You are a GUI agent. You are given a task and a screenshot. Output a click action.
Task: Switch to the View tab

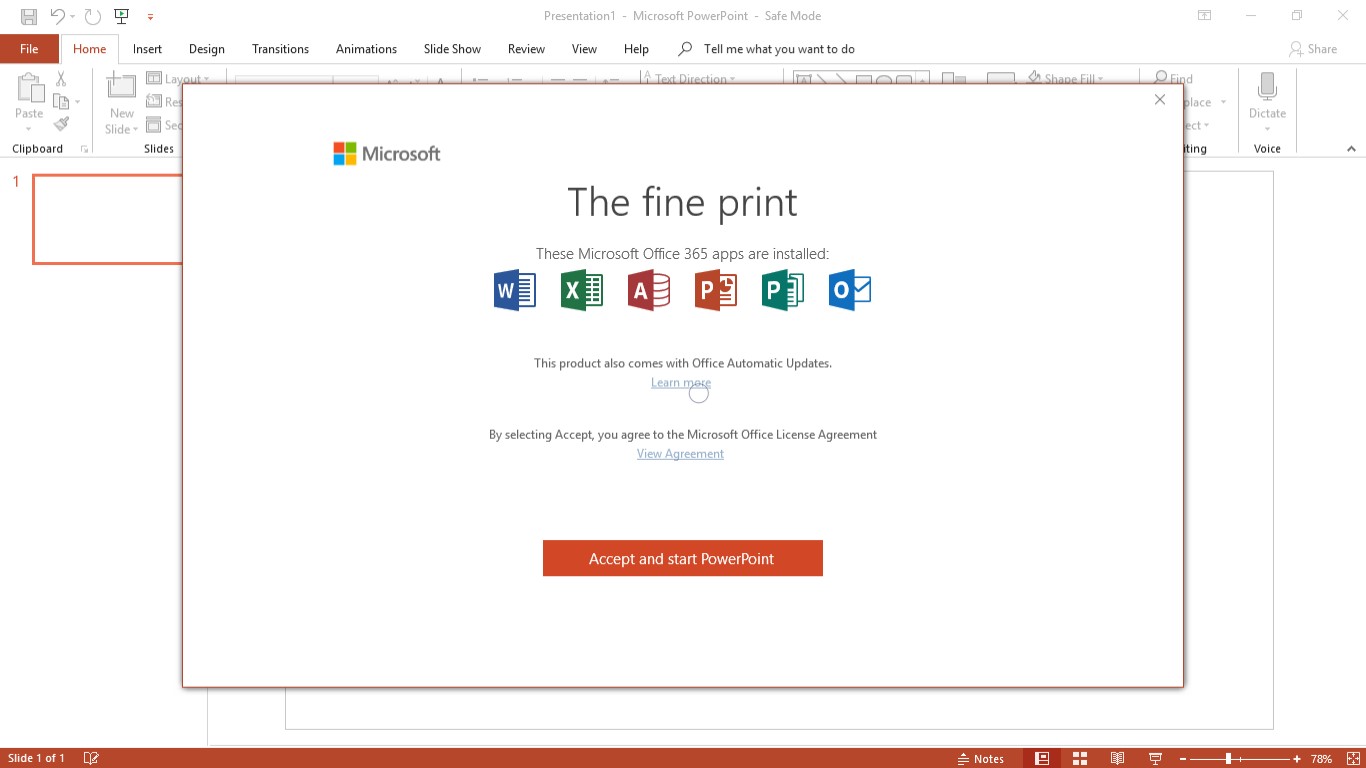[x=584, y=49]
